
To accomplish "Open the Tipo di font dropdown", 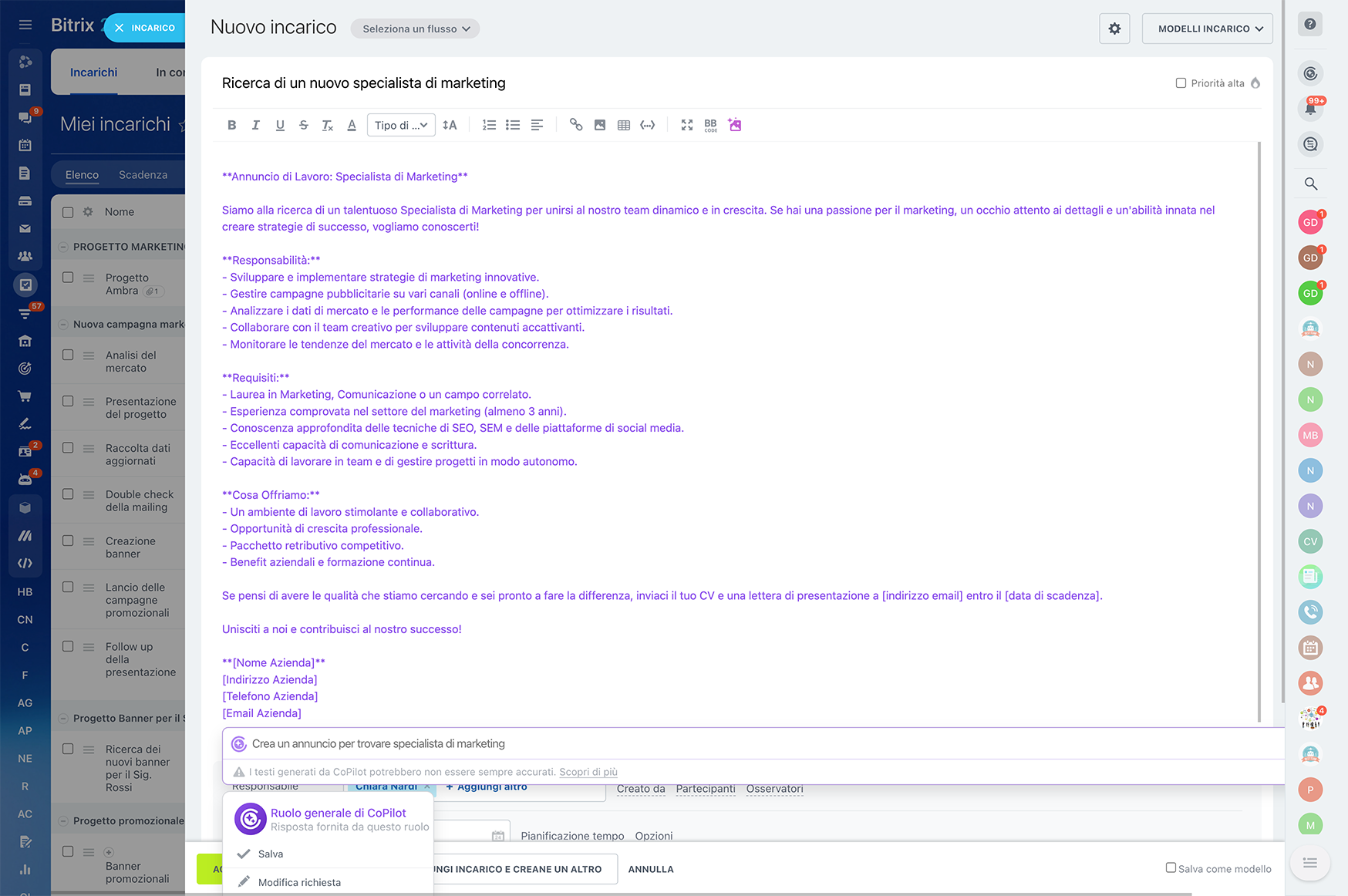I will [400, 125].
